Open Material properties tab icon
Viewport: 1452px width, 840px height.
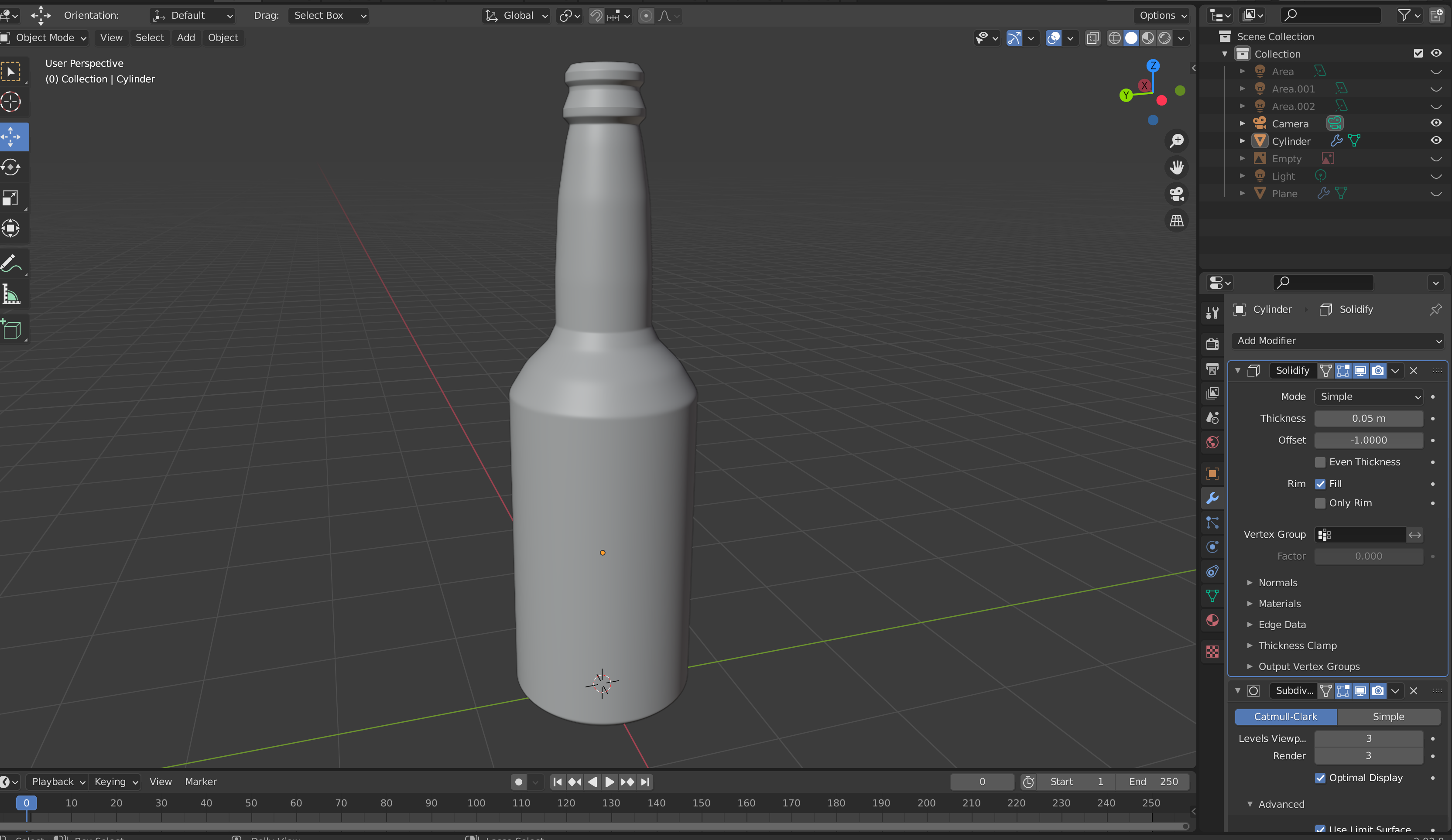click(1212, 621)
